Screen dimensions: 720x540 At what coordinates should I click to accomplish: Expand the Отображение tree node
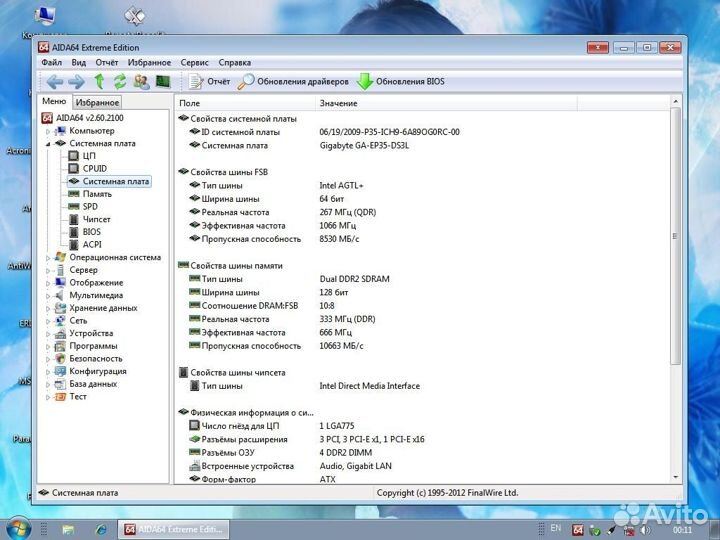(x=48, y=283)
